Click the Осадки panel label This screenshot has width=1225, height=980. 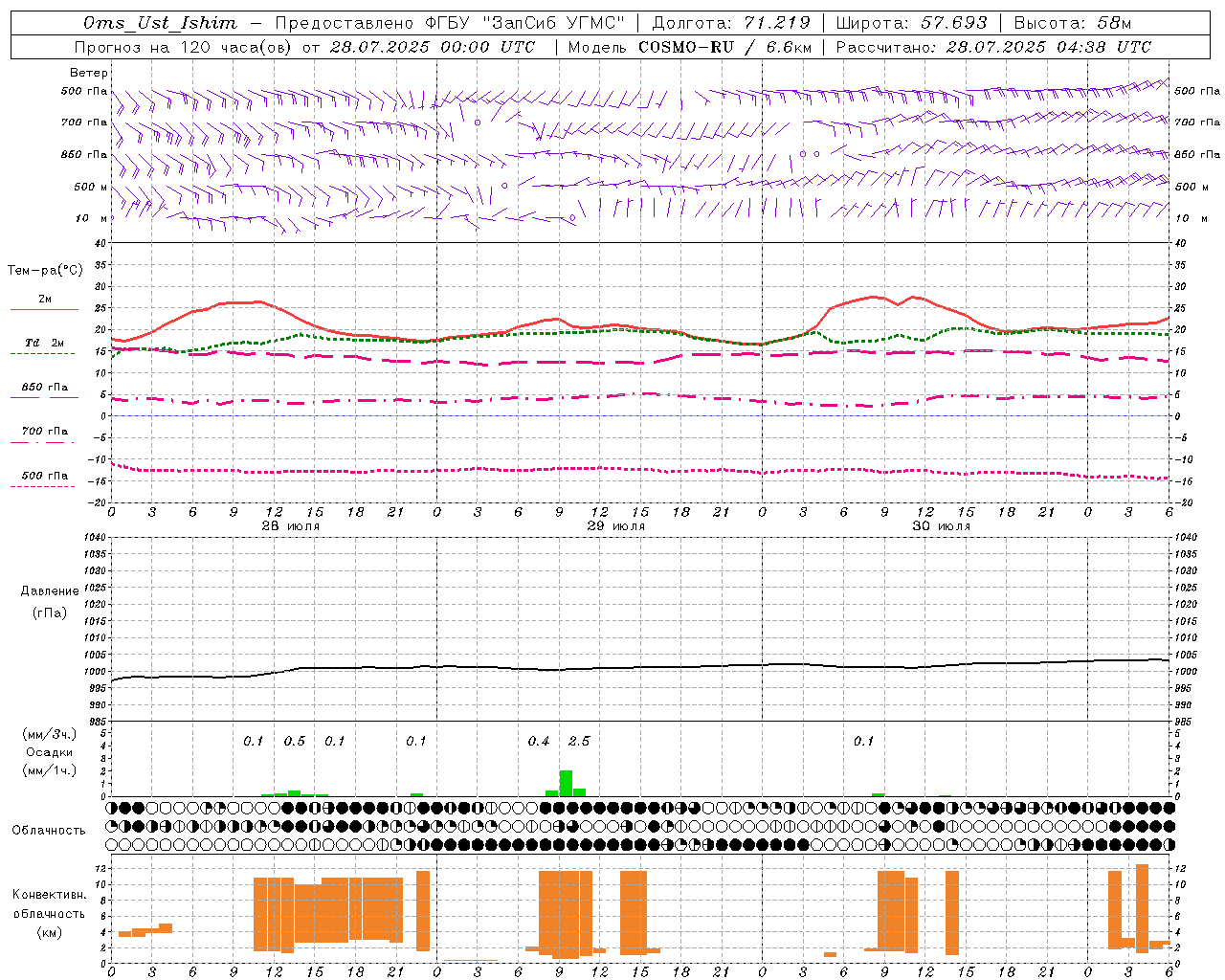(50, 752)
